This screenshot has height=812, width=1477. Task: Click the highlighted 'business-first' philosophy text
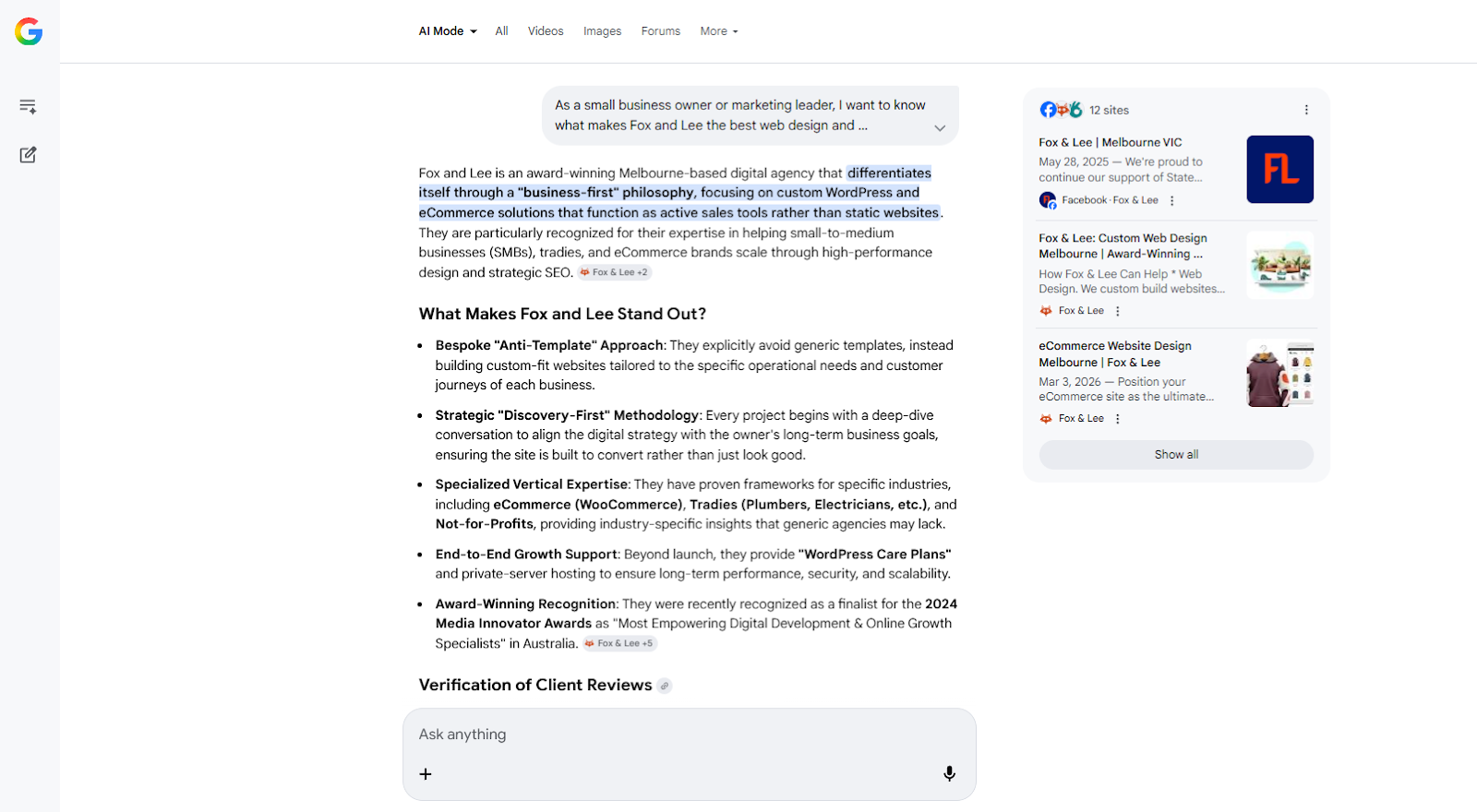pos(606,192)
